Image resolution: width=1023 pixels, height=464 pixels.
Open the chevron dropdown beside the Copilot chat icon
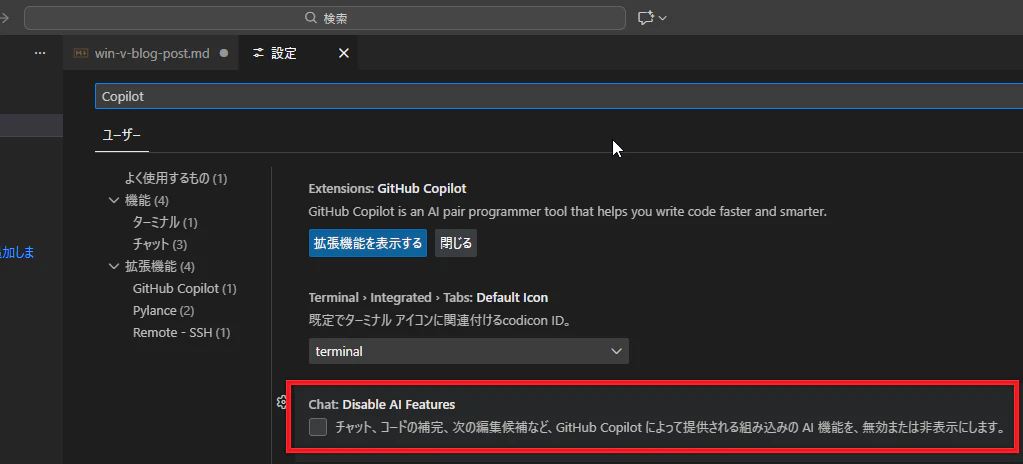click(x=663, y=18)
